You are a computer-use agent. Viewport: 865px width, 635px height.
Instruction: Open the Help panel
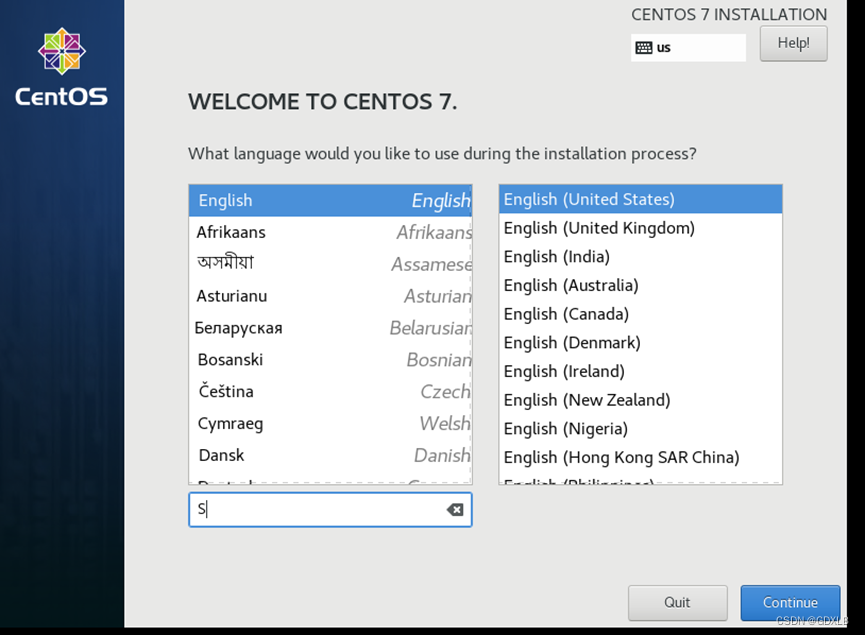tap(793, 43)
